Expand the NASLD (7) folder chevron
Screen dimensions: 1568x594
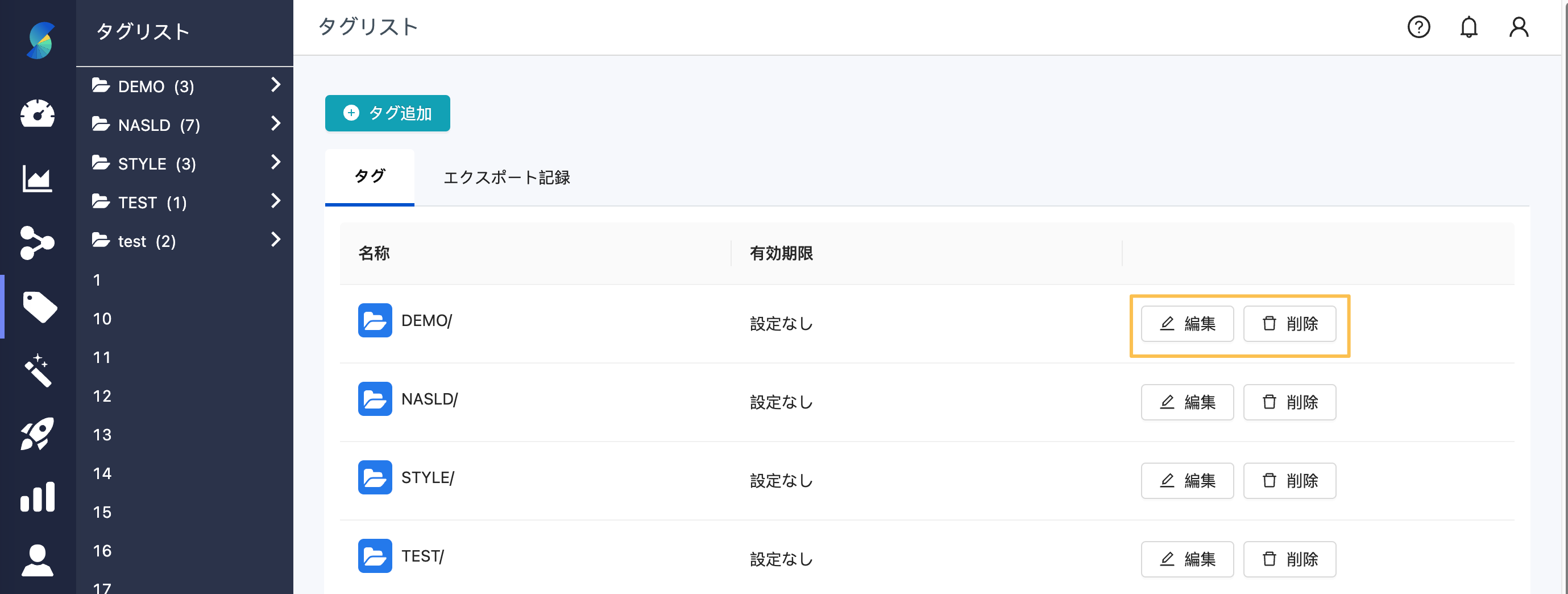[276, 123]
